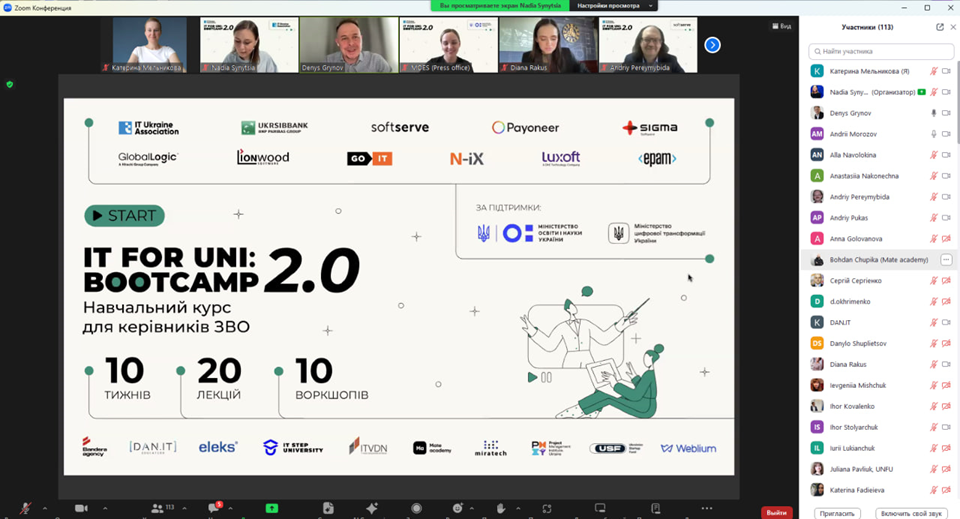Click the green encryption shield icon
The width and height of the screenshot is (960, 519).
pyautogui.click(x=10, y=84)
